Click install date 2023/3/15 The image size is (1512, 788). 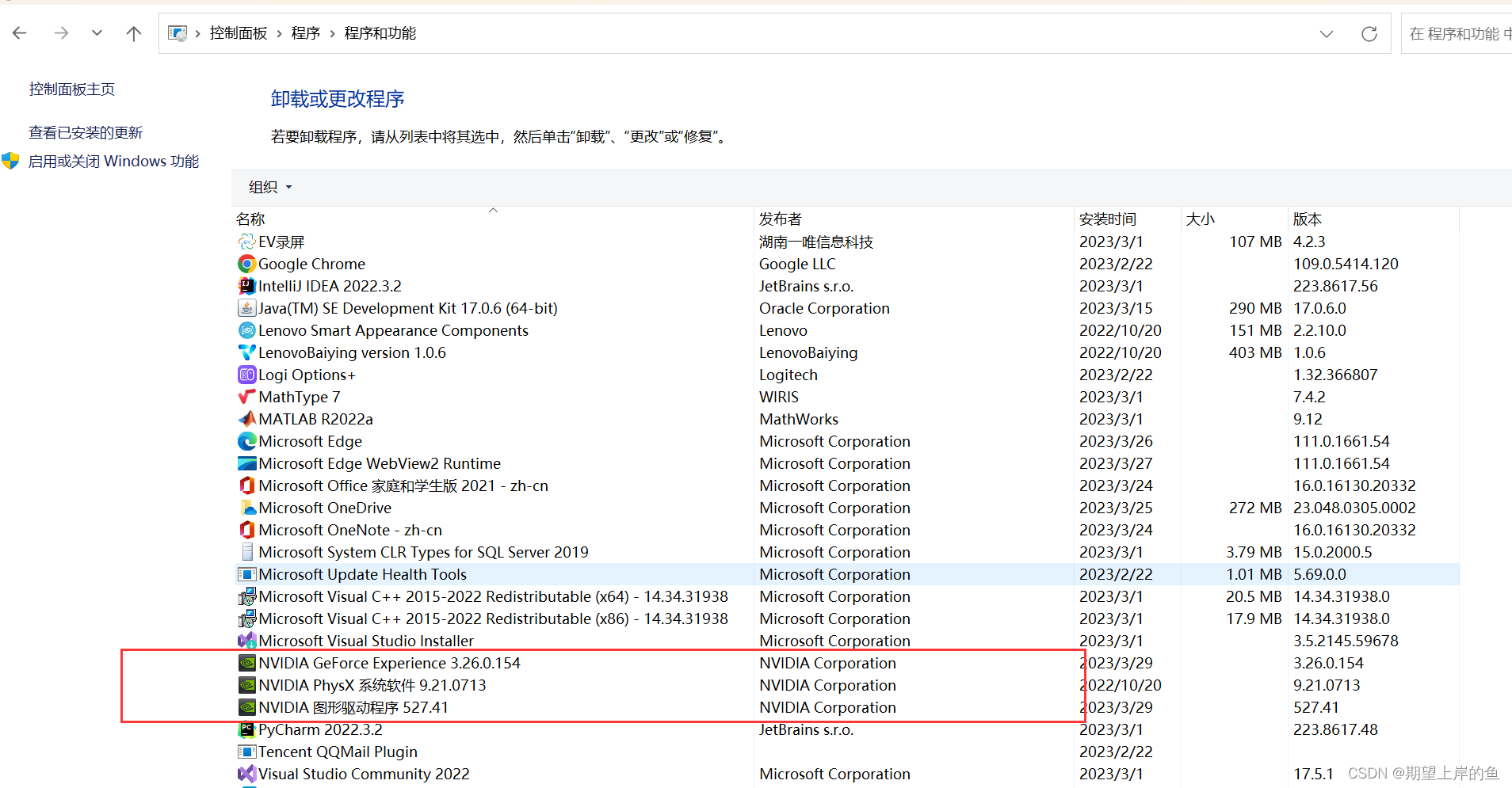(1116, 308)
